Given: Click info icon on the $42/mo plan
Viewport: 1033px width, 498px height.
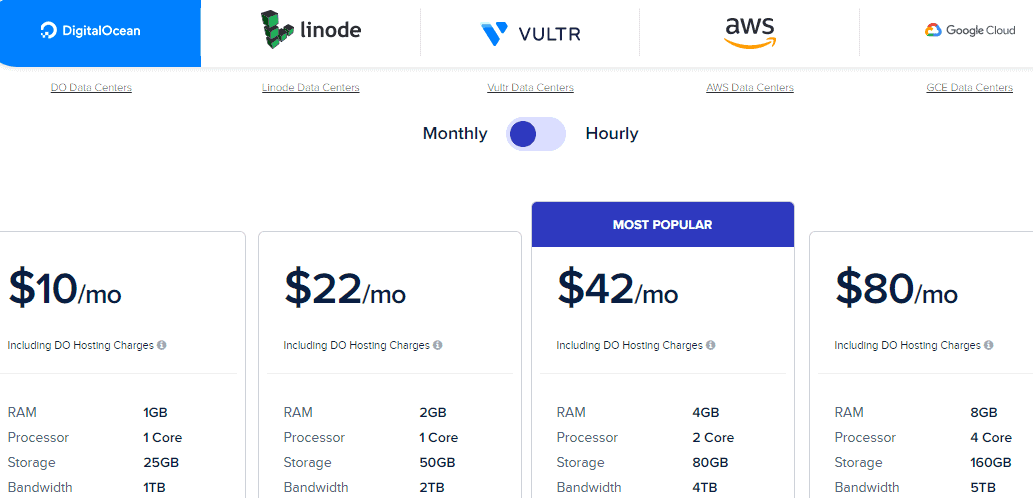Looking at the screenshot, I should click(711, 345).
